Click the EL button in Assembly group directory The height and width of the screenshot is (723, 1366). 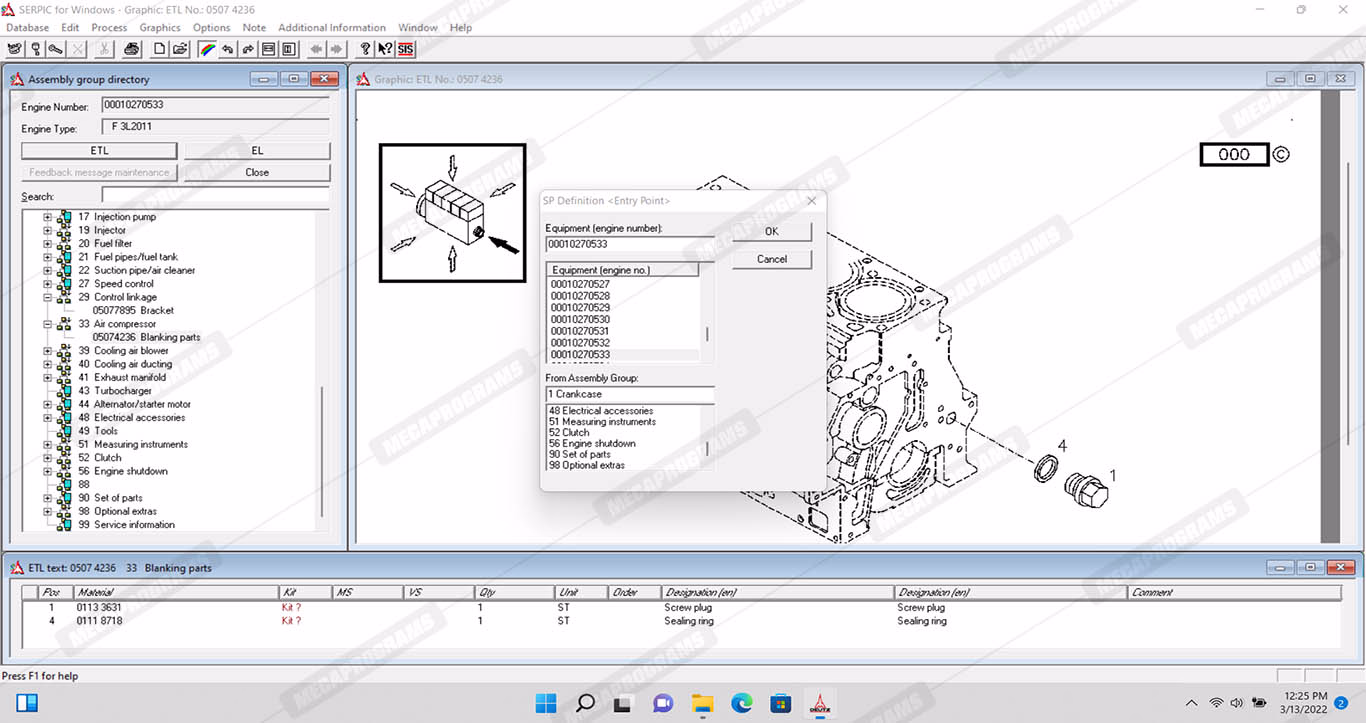click(x=257, y=151)
